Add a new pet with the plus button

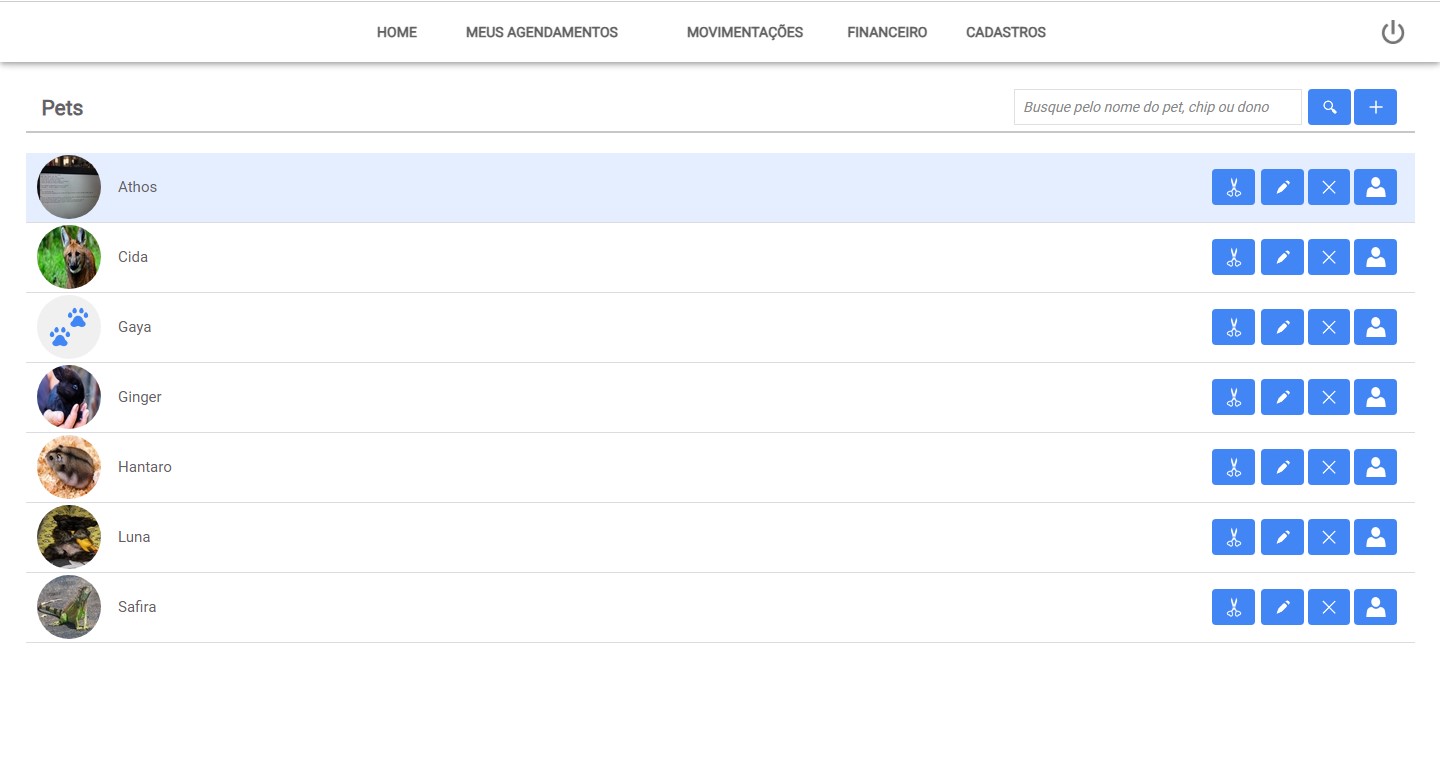point(1375,107)
